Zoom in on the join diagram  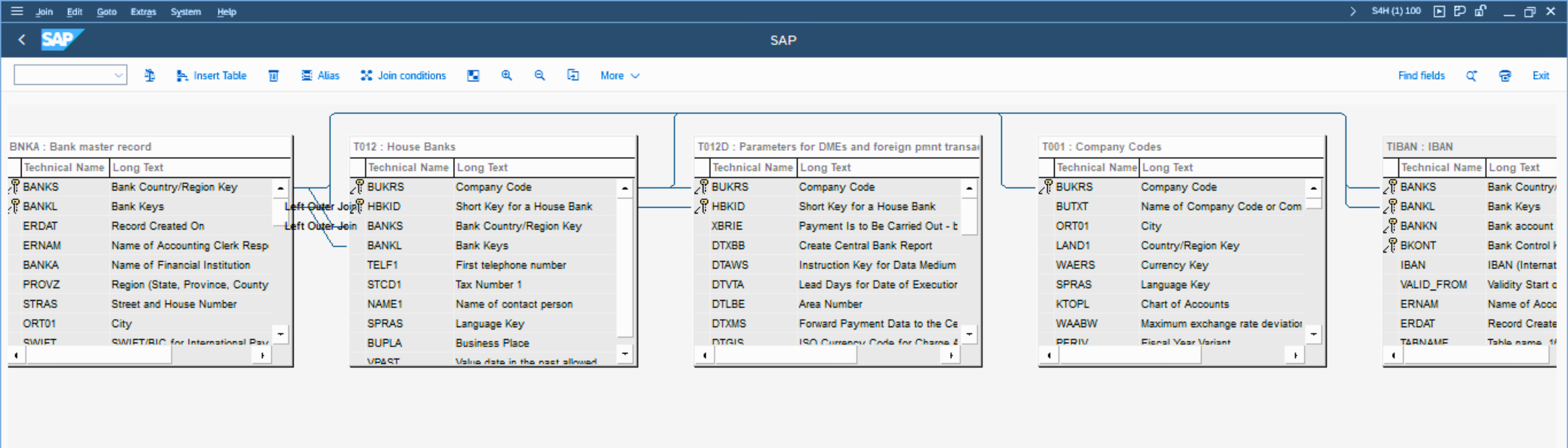click(x=506, y=75)
